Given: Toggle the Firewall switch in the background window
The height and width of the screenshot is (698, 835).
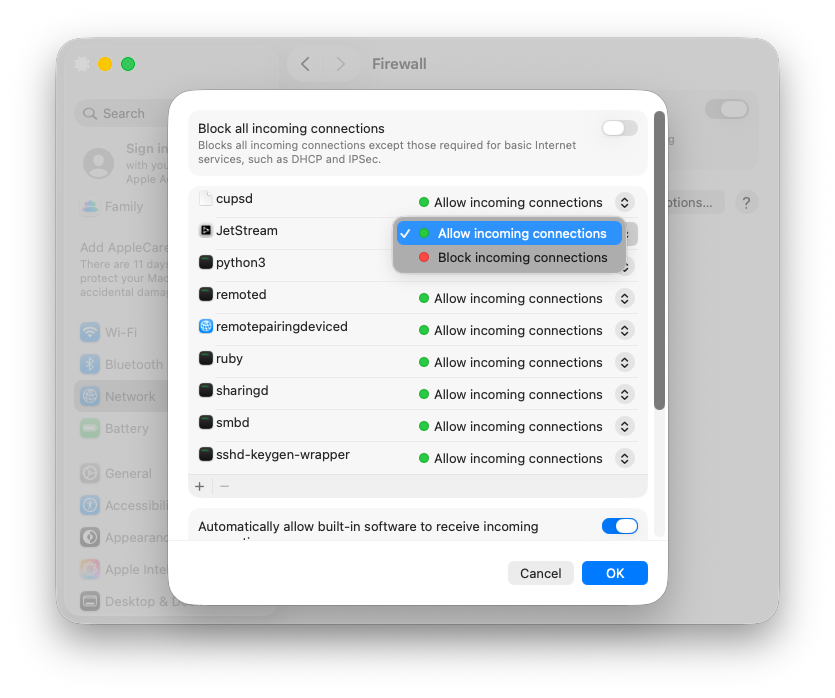Looking at the screenshot, I should click(727, 109).
